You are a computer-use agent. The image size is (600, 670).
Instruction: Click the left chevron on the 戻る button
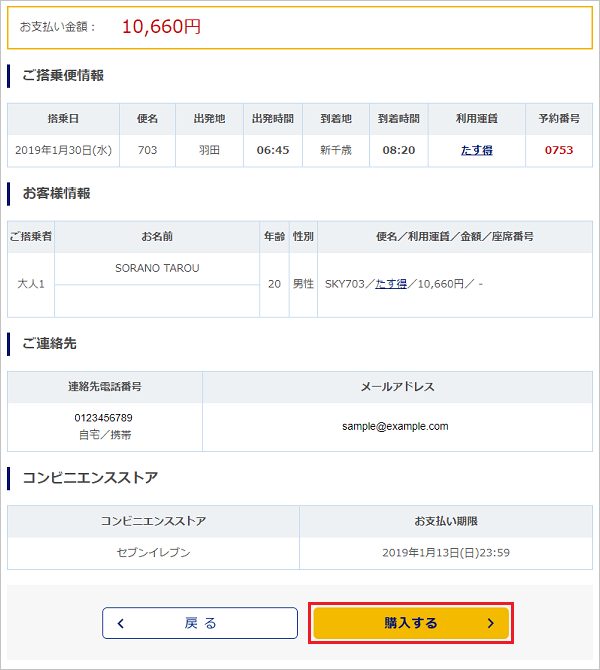point(121,623)
